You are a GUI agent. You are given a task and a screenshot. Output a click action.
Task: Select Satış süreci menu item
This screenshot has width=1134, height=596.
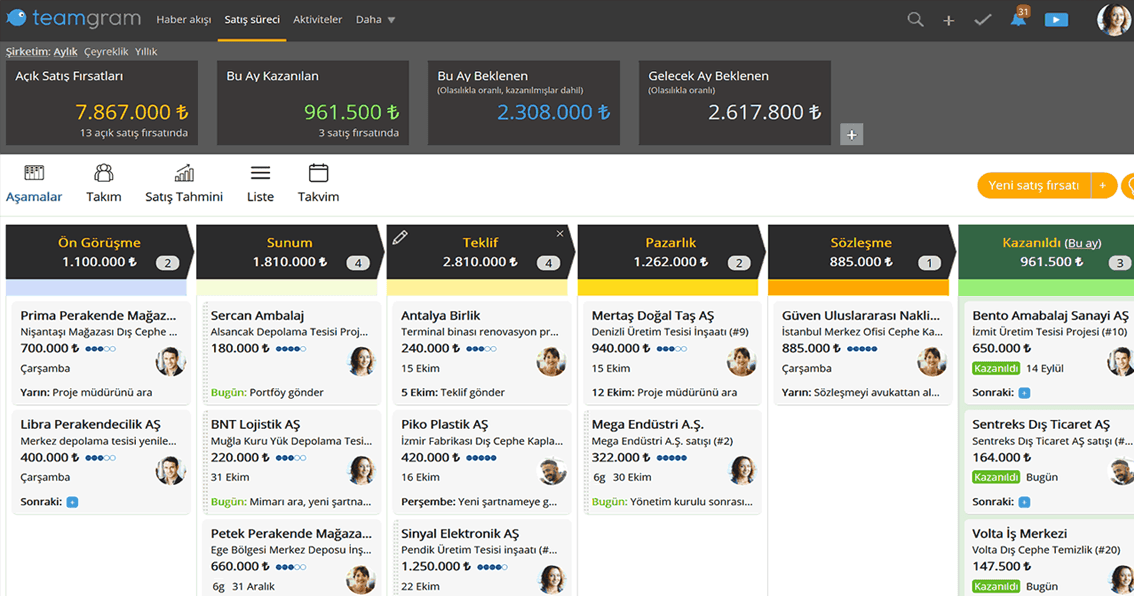pos(252,20)
